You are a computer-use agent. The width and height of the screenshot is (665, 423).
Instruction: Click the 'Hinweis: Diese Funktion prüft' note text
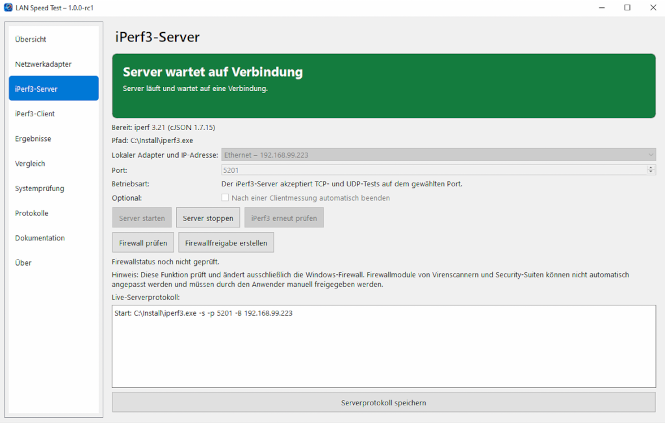370,280
